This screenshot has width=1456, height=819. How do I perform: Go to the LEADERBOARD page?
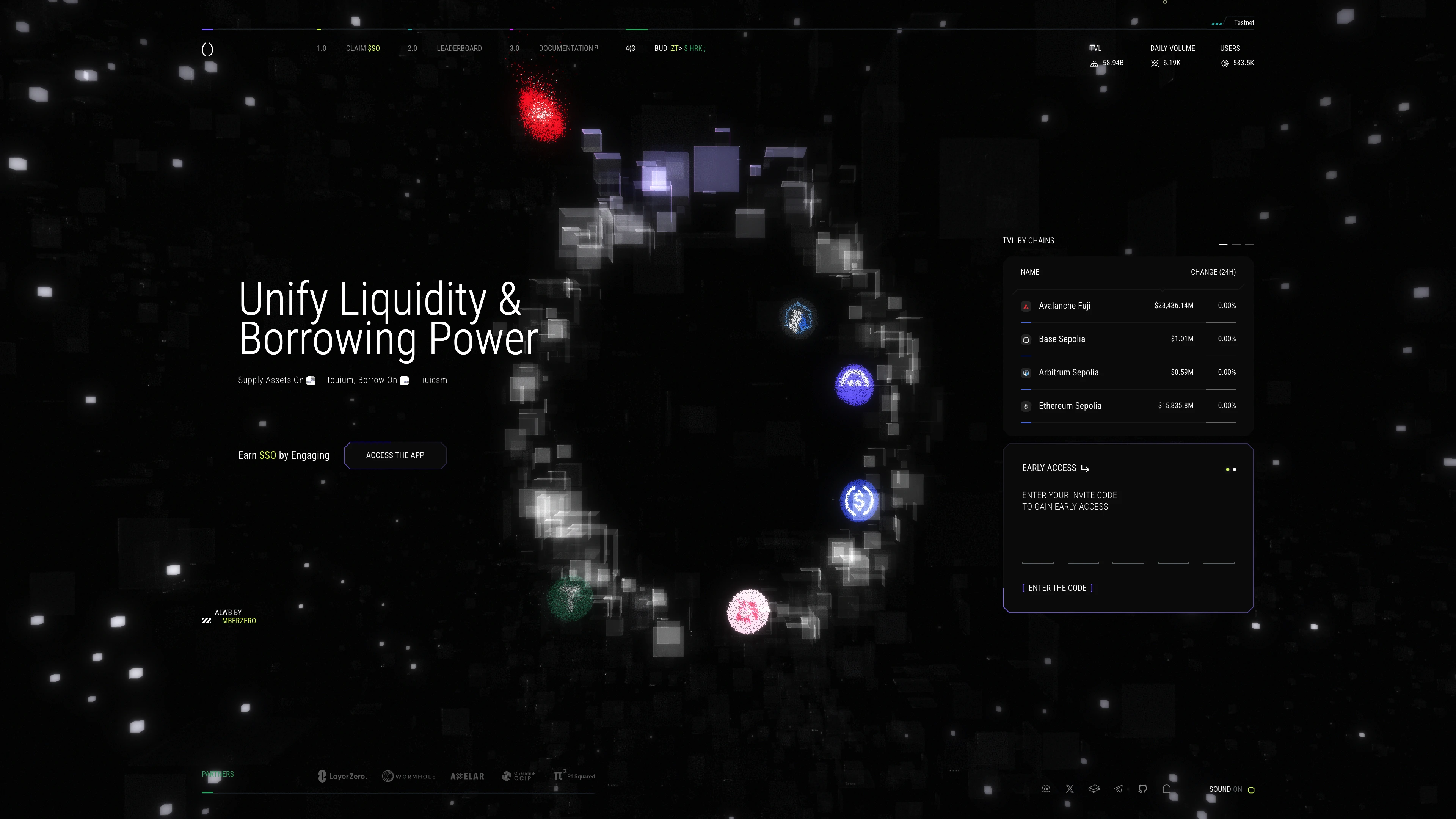click(x=459, y=49)
